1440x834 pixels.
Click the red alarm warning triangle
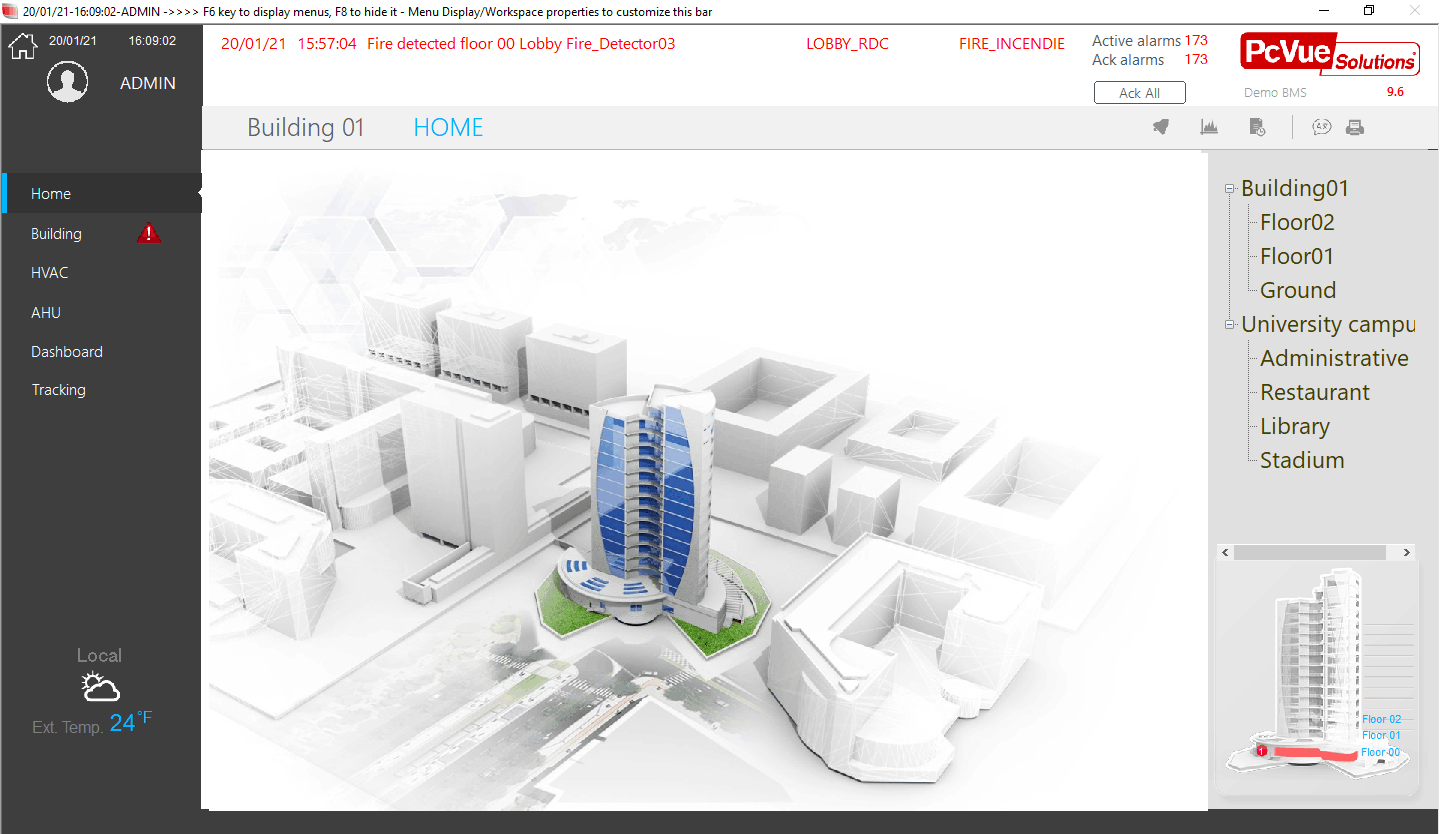149,233
